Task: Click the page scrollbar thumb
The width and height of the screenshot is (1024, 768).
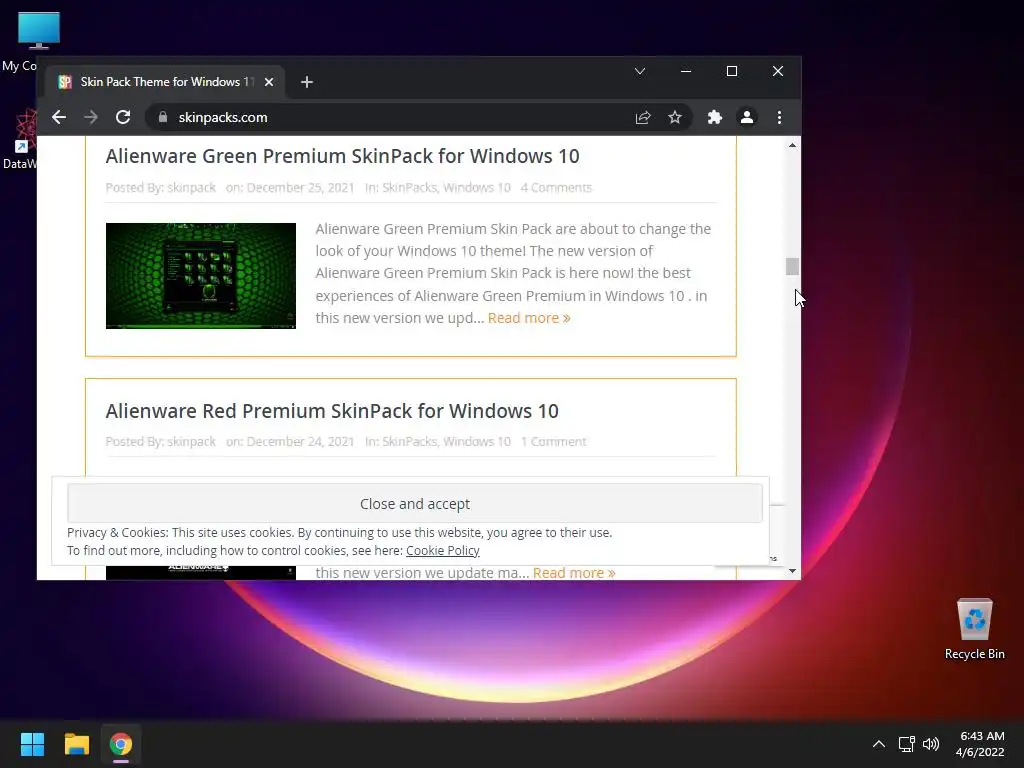Action: 792,266
